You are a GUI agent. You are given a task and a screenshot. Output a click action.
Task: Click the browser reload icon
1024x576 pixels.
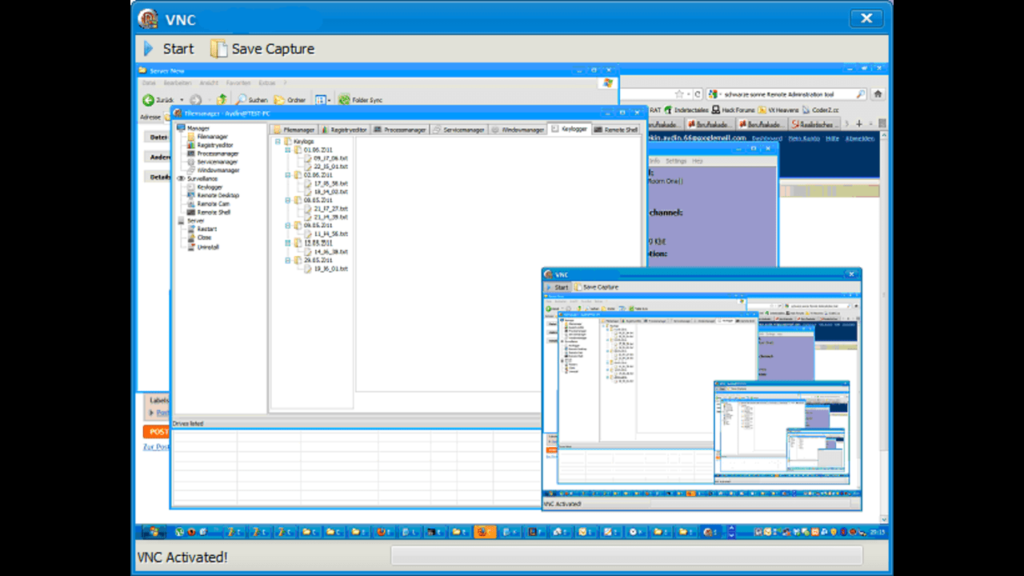tap(697, 94)
